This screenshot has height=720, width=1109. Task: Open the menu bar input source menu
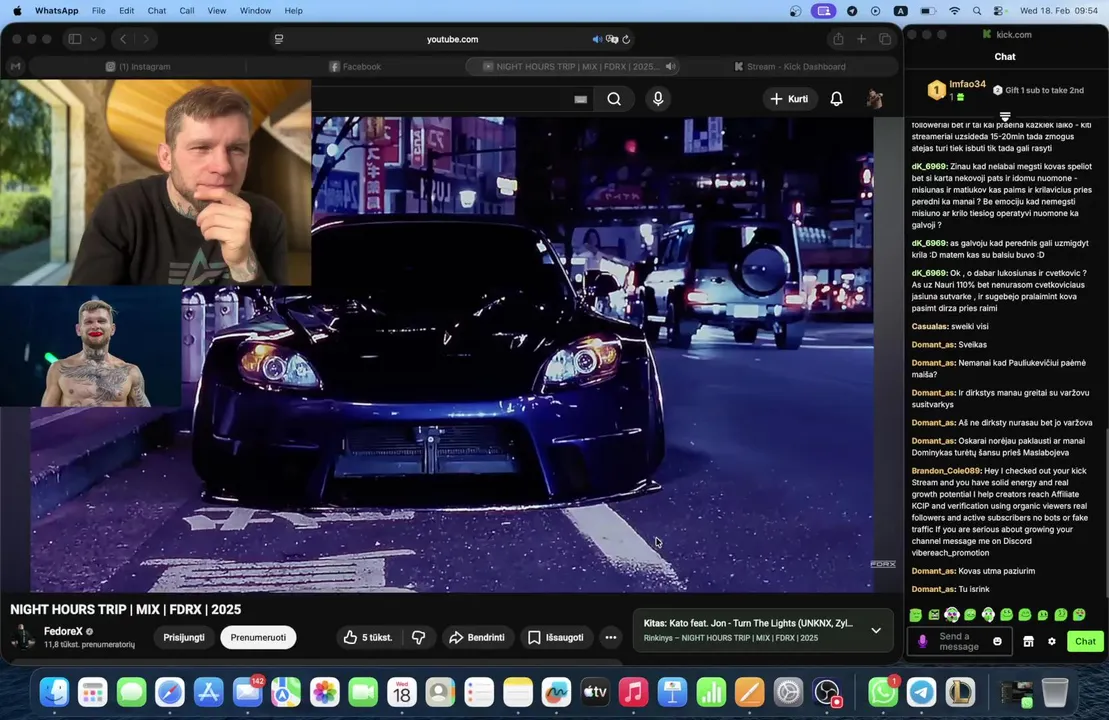click(x=900, y=11)
